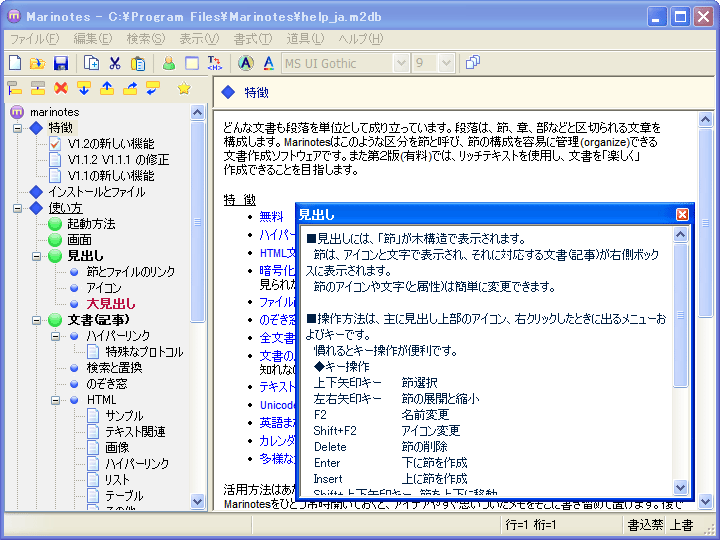Move the node up with the blue up-arrow icon
The width and height of the screenshot is (720, 540).
[107, 88]
